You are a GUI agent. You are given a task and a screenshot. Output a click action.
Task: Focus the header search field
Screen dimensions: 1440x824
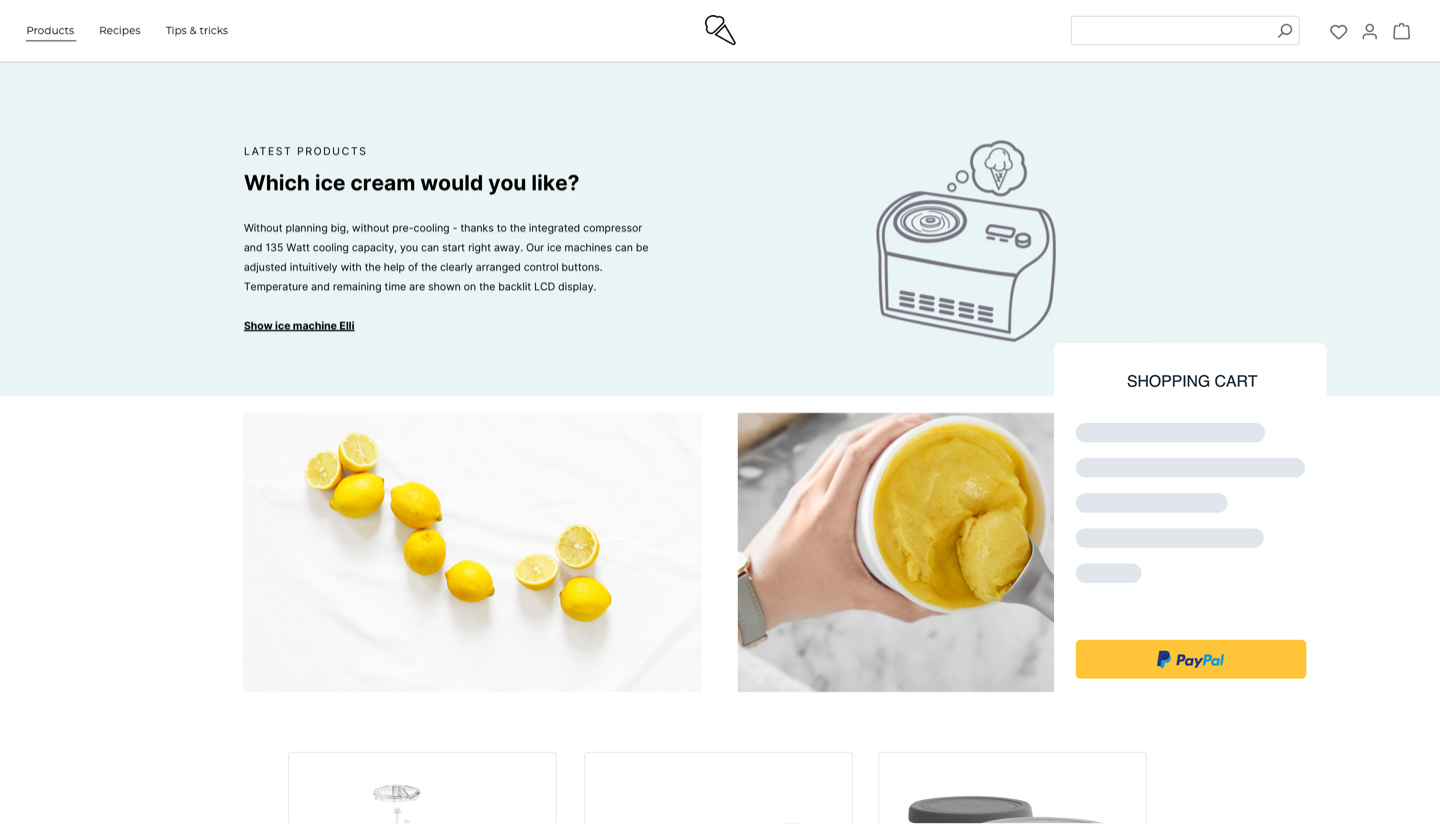(x=1185, y=31)
